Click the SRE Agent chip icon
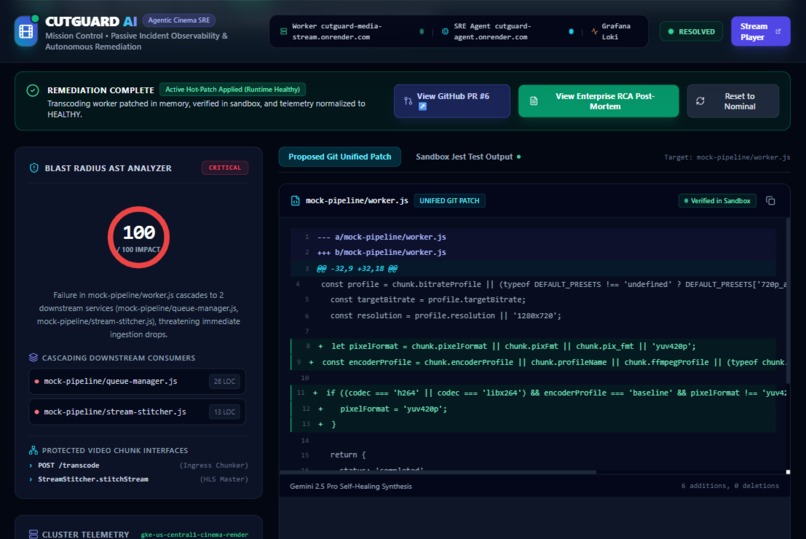This screenshot has height=539, width=806. 445,31
